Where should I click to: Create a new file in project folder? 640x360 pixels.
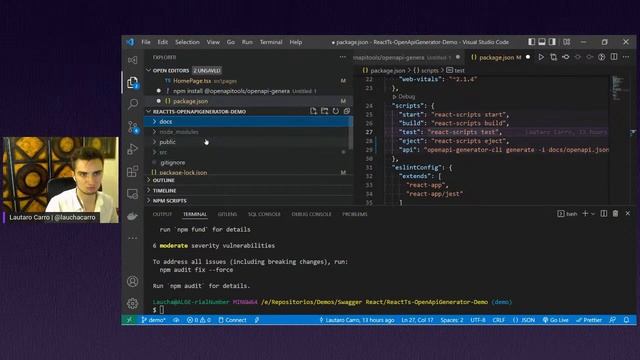pyautogui.click(x=313, y=111)
